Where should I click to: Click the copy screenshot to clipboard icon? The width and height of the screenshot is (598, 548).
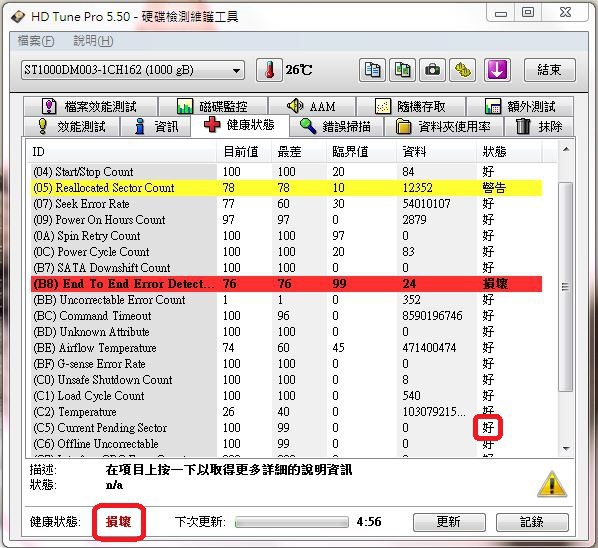coord(402,70)
